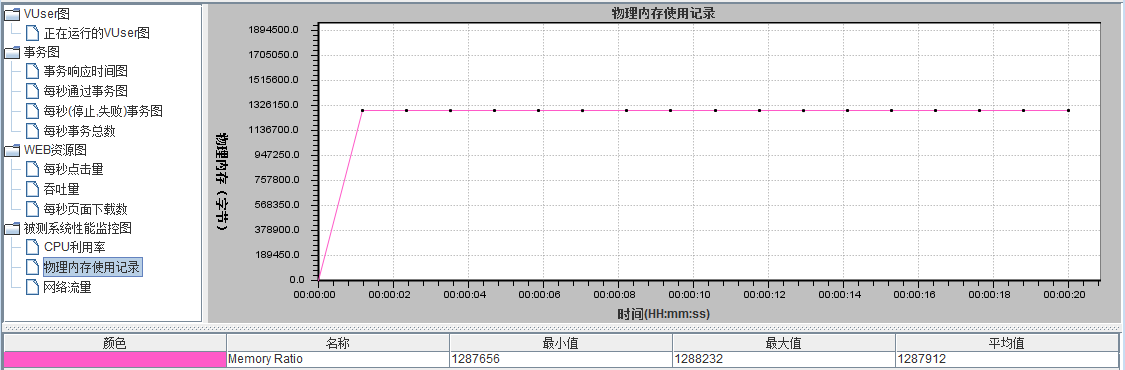Viewport: 1125px width, 370px height.
Task: Select the 事务图 tree node
Action: click(42, 52)
